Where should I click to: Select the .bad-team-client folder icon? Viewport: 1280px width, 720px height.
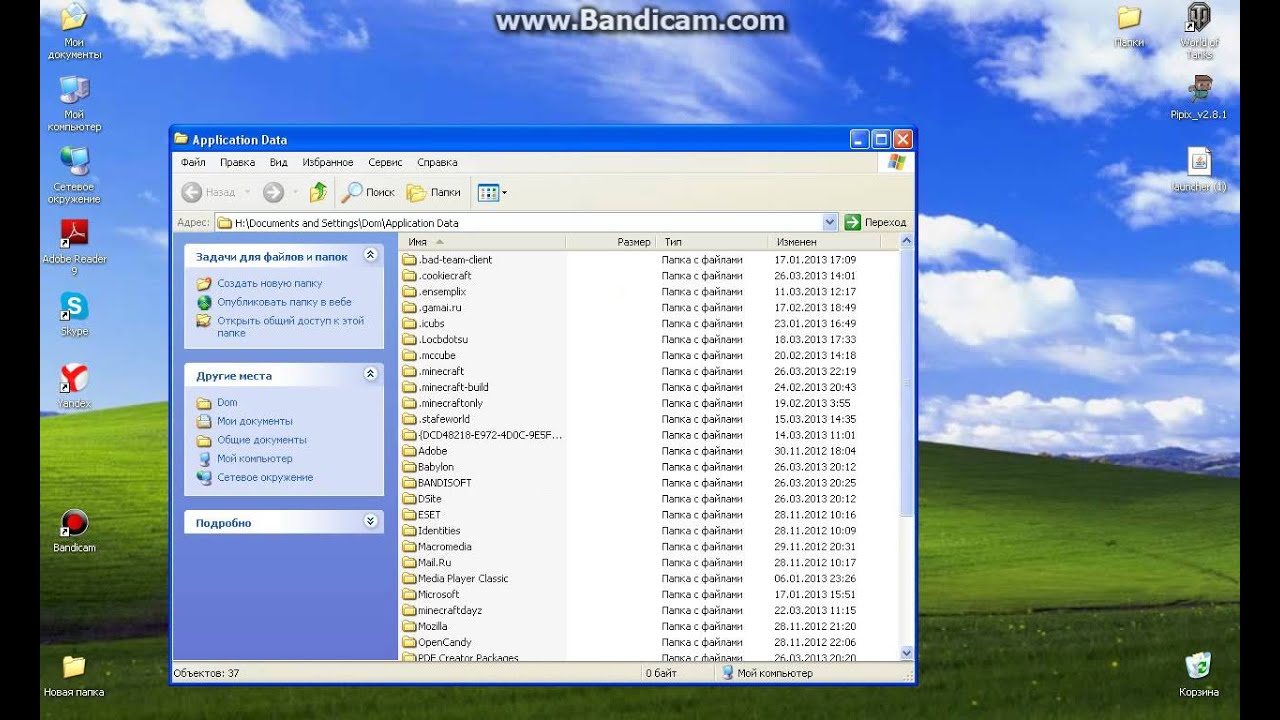pyautogui.click(x=409, y=260)
